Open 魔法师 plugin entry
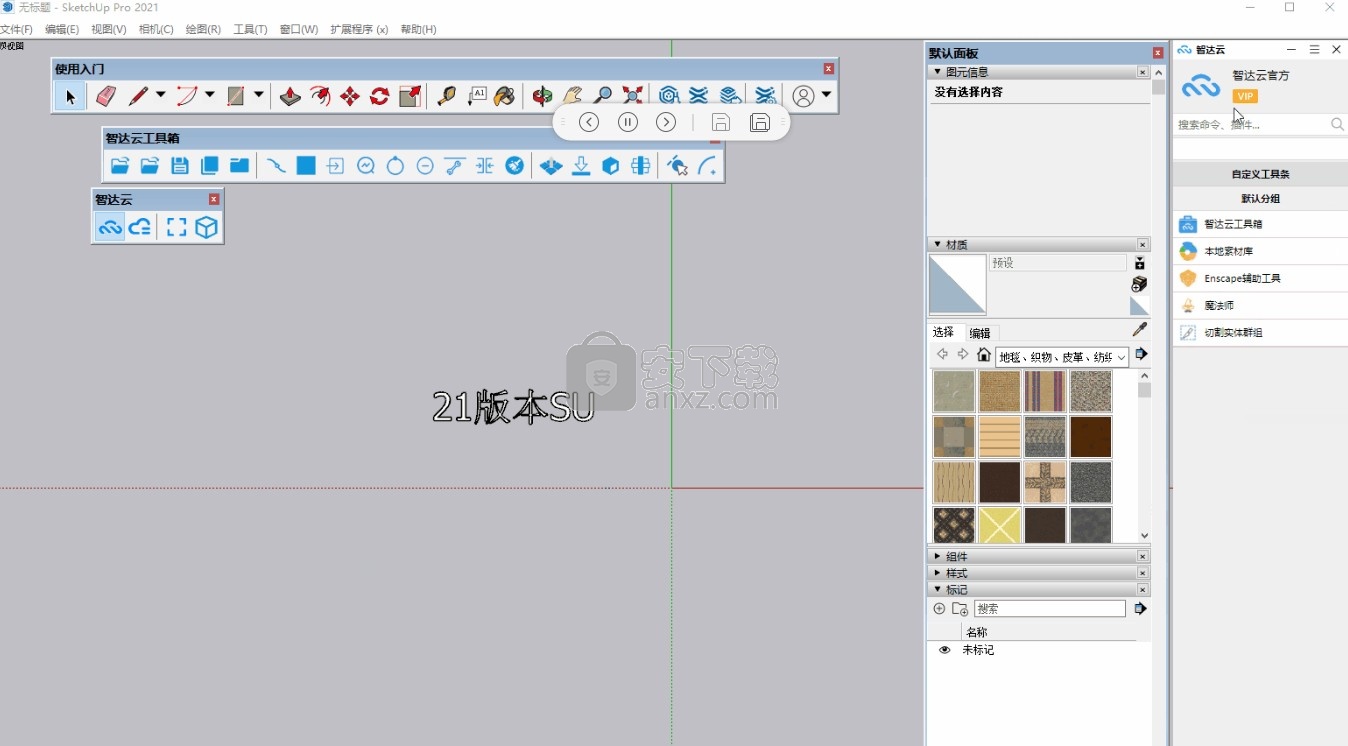 pyautogui.click(x=1260, y=305)
